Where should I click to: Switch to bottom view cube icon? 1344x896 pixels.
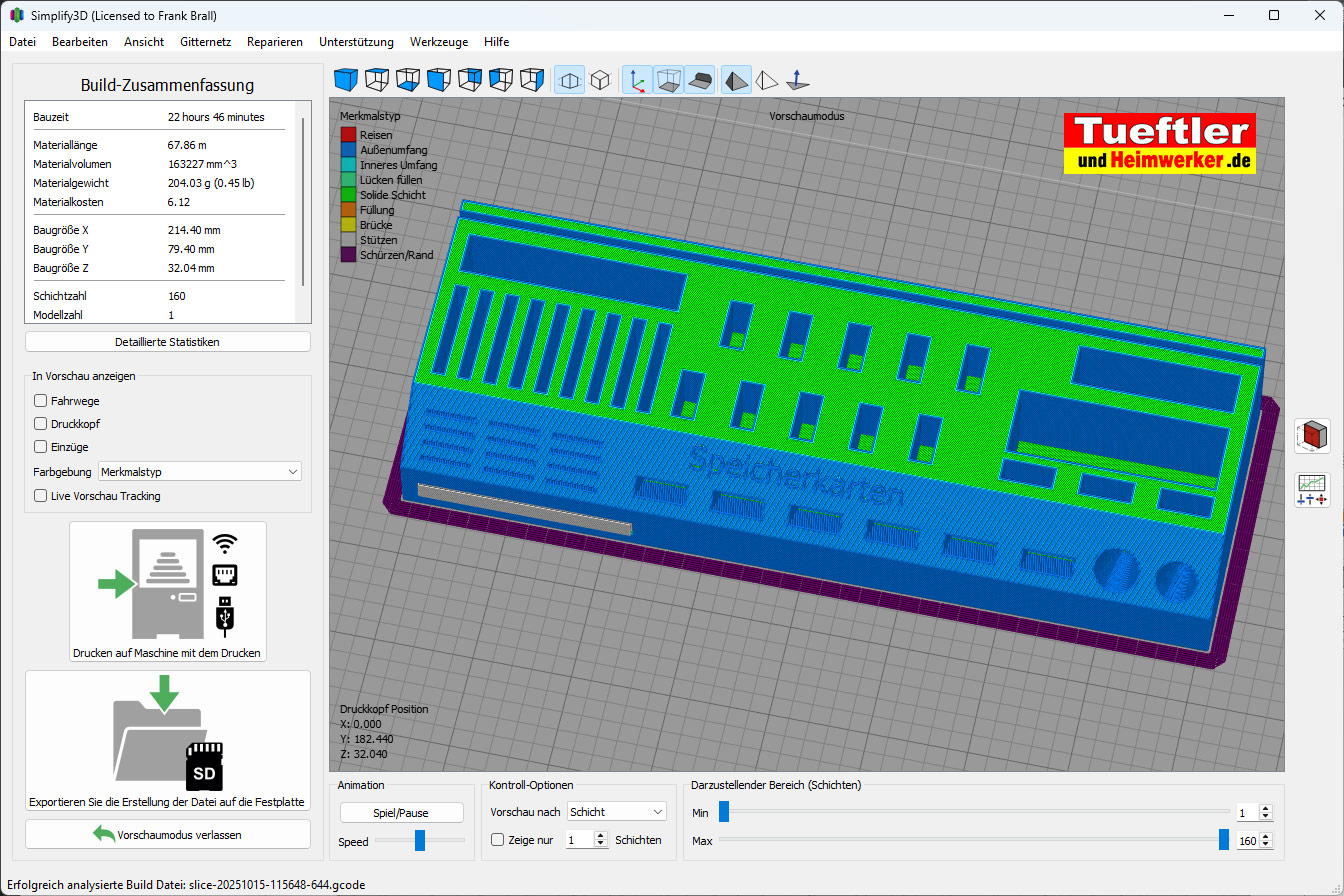(407, 80)
